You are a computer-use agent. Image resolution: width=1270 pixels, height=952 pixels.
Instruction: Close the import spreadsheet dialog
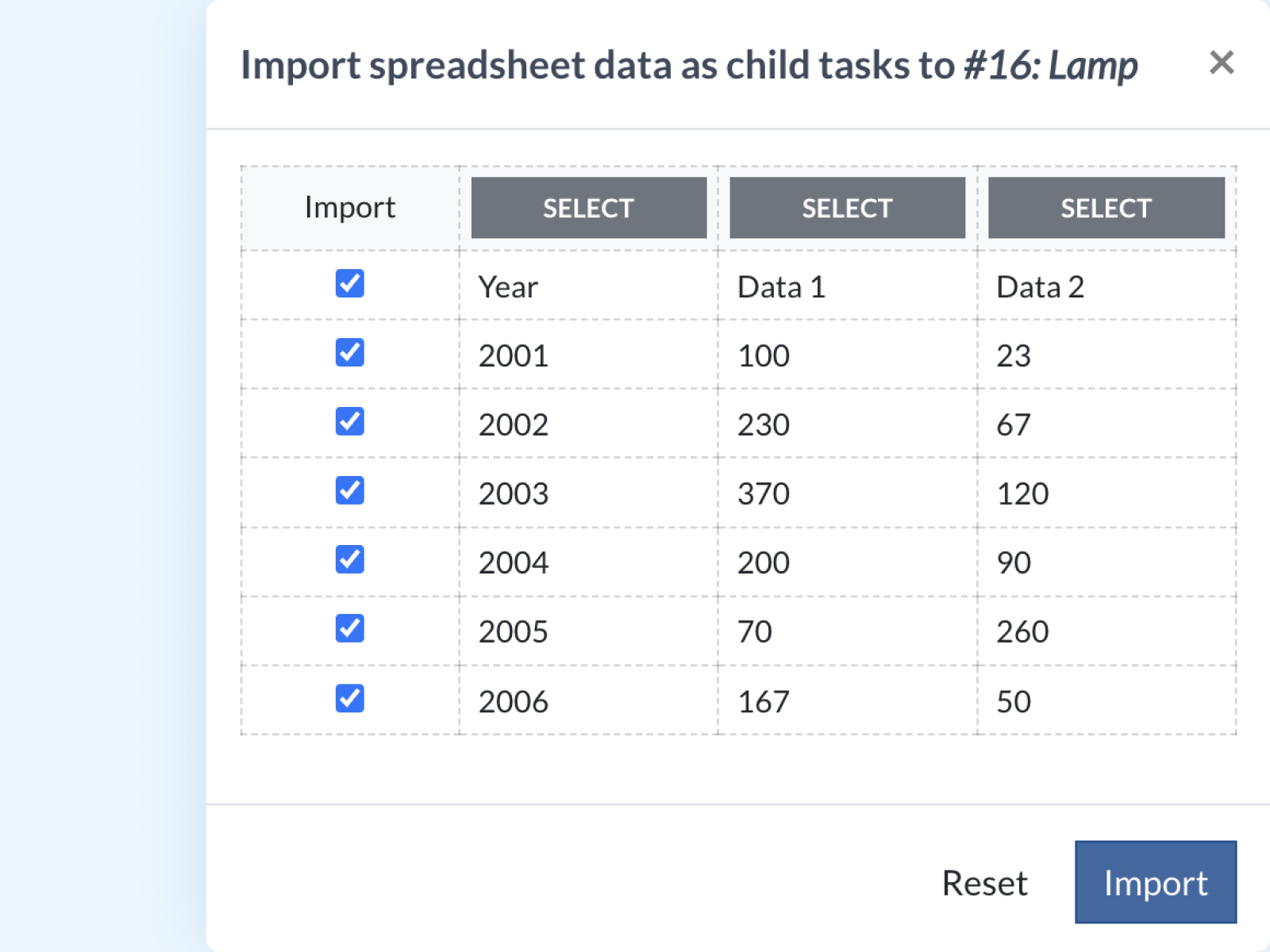(1221, 63)
